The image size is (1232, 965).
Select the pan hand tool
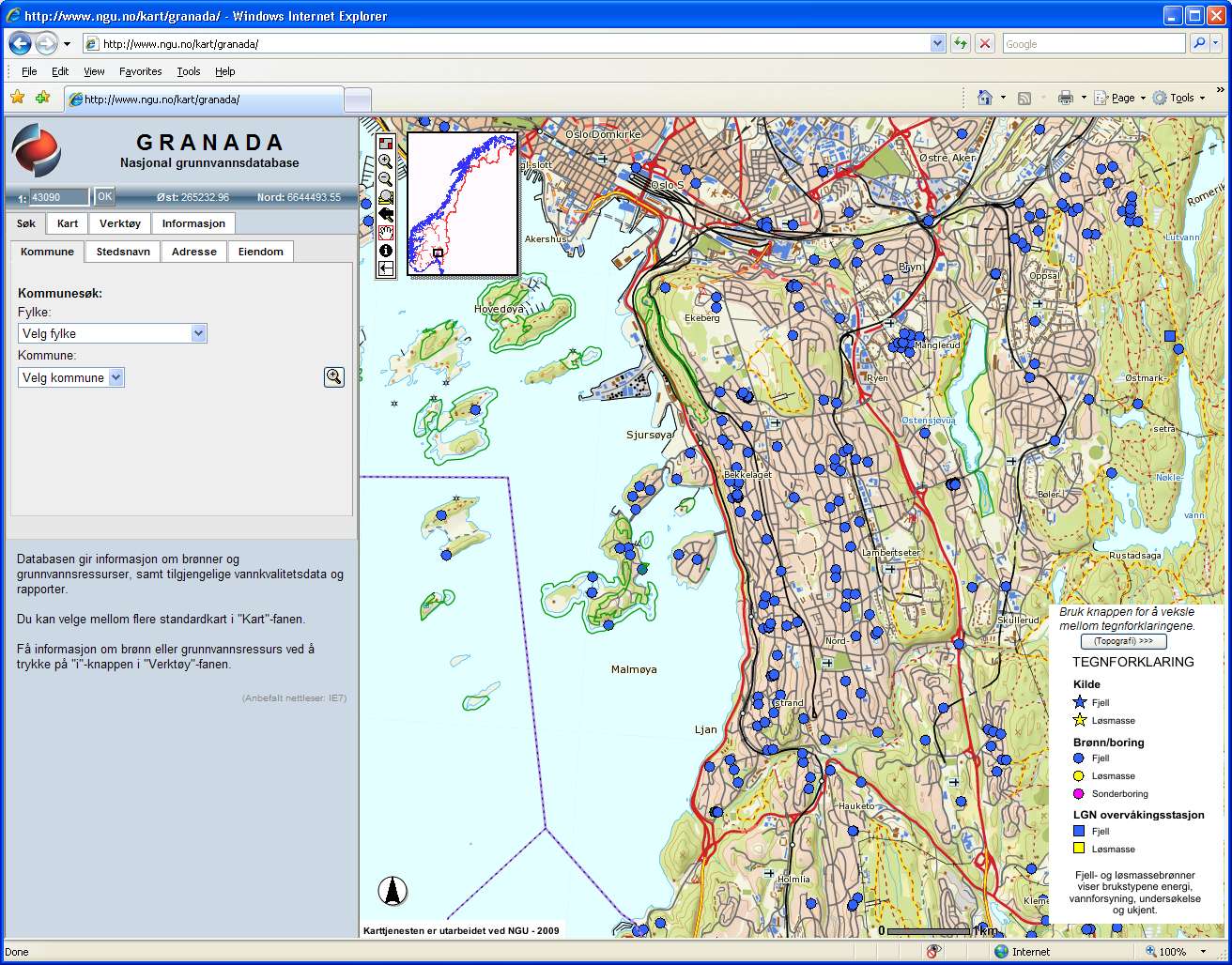385,233
